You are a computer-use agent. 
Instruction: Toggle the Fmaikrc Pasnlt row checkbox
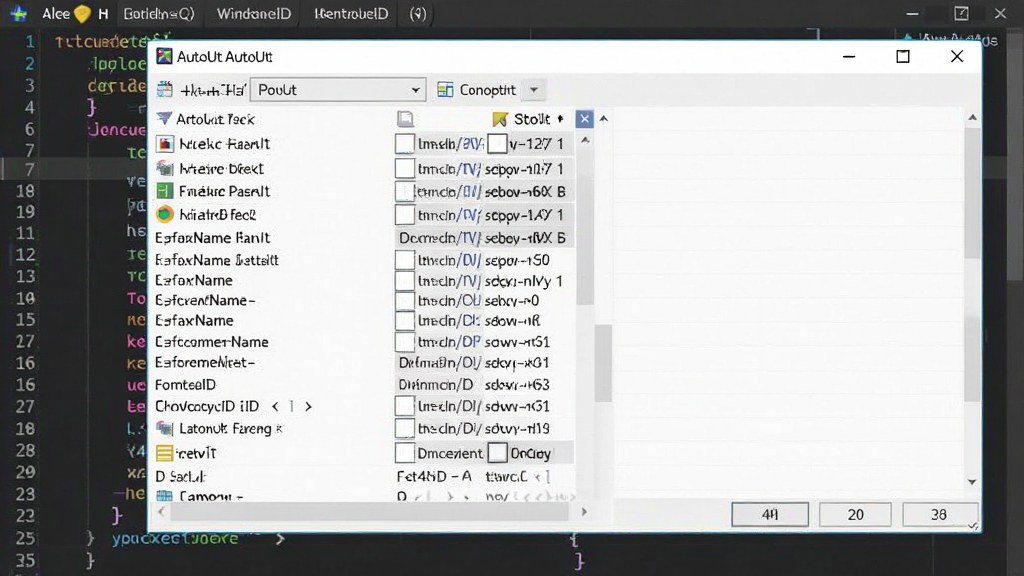click(x=405, y=191)
